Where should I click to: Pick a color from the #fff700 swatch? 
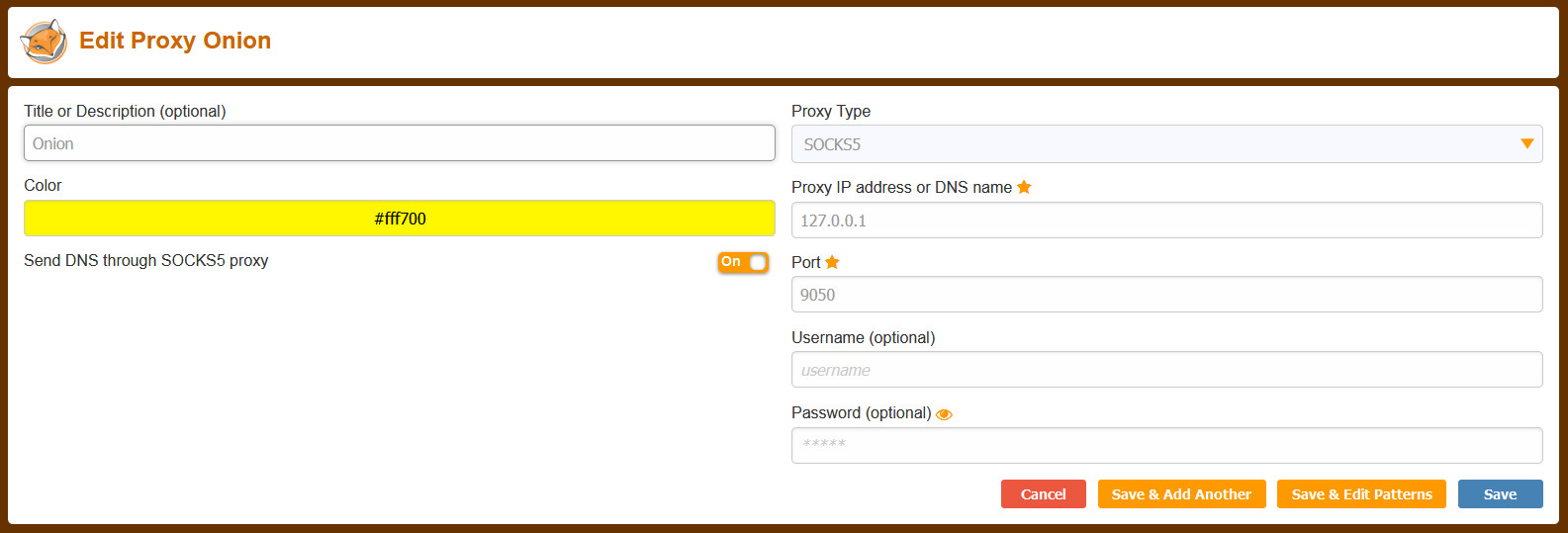(400, 219)
